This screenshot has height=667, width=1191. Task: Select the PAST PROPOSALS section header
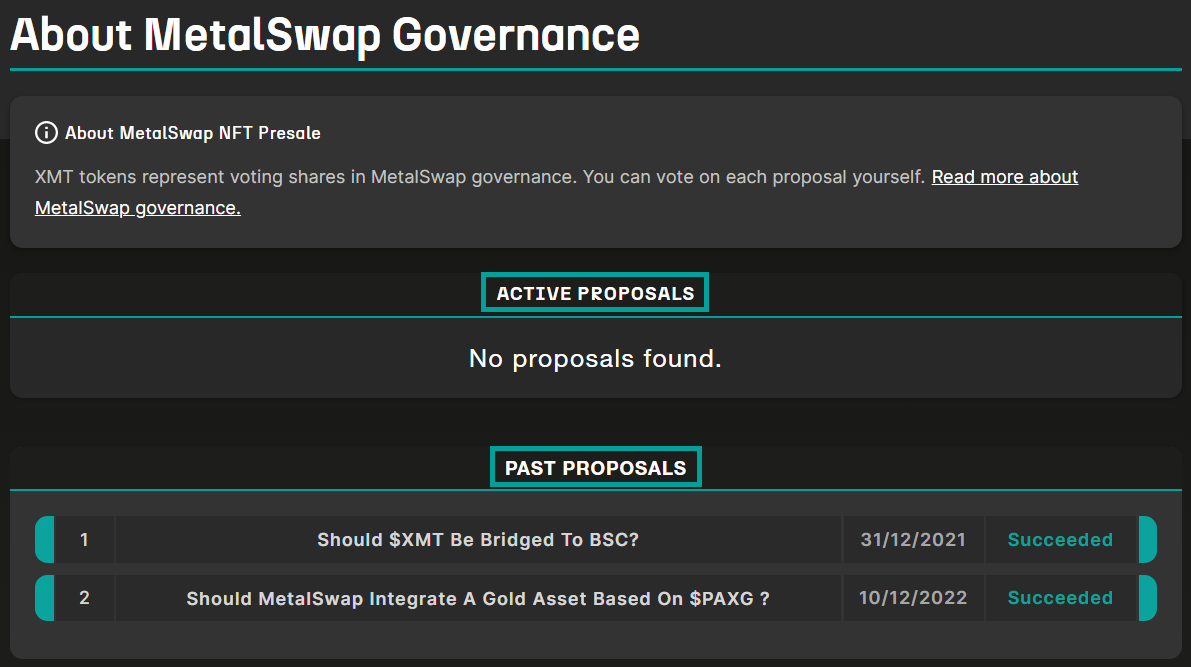point(595,467)
